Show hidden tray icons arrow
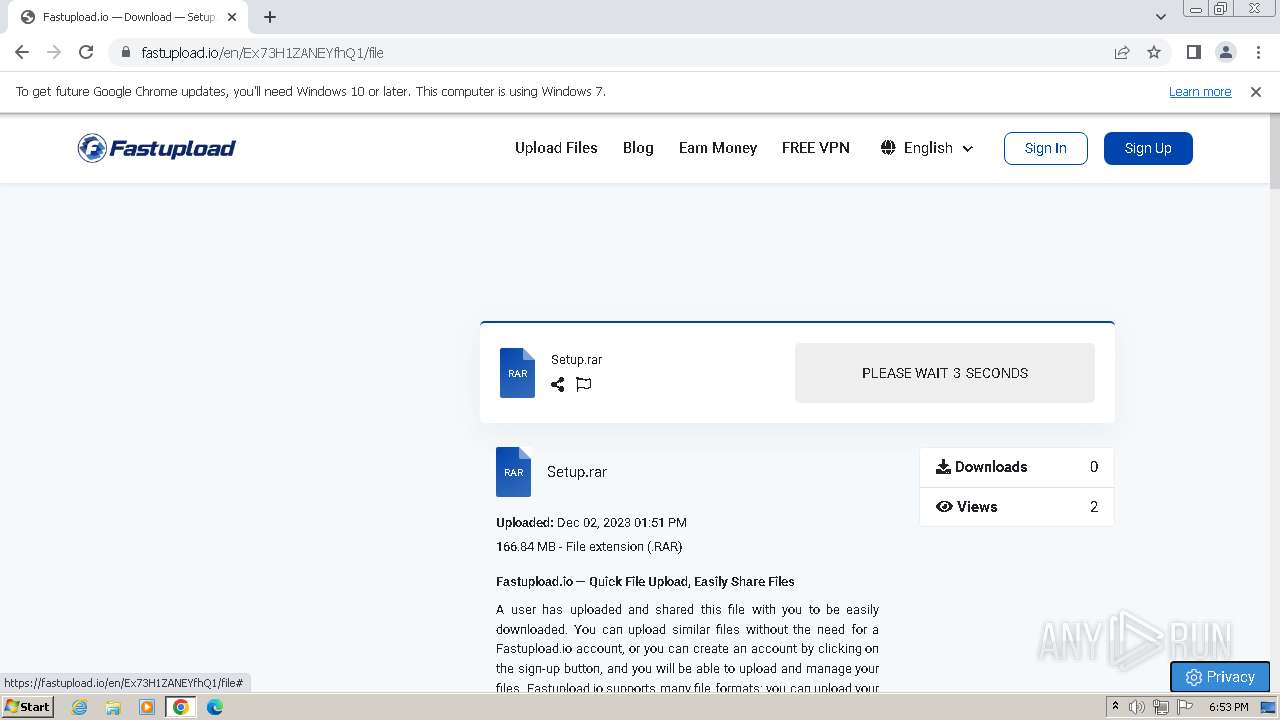1280x720 pixels. pyautogui.click(x=1115, y=707)
